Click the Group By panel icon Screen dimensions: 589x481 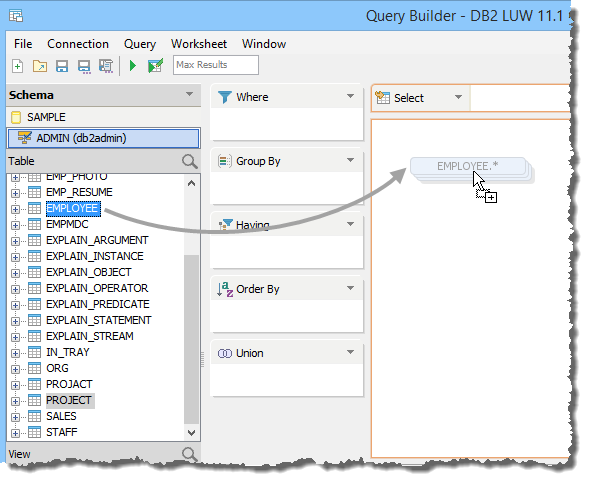point(225,161)
